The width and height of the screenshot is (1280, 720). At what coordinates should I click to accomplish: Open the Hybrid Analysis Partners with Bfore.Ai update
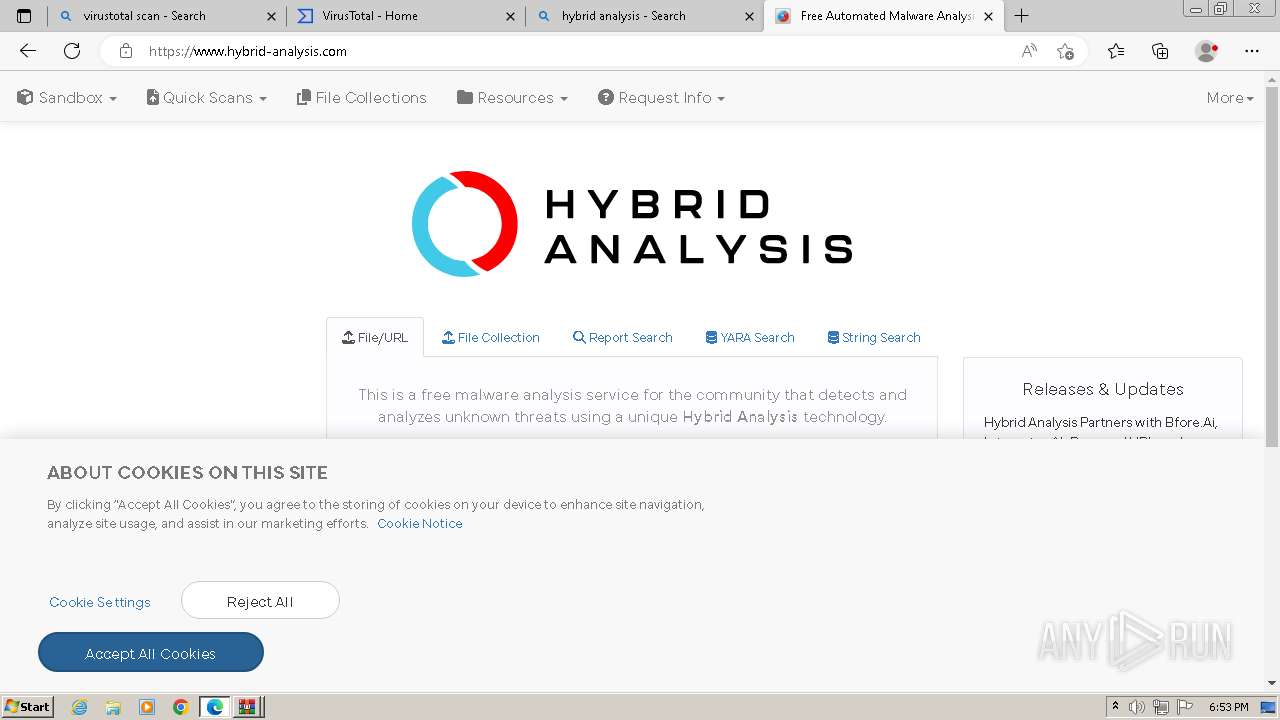(x=1100, y=423)
